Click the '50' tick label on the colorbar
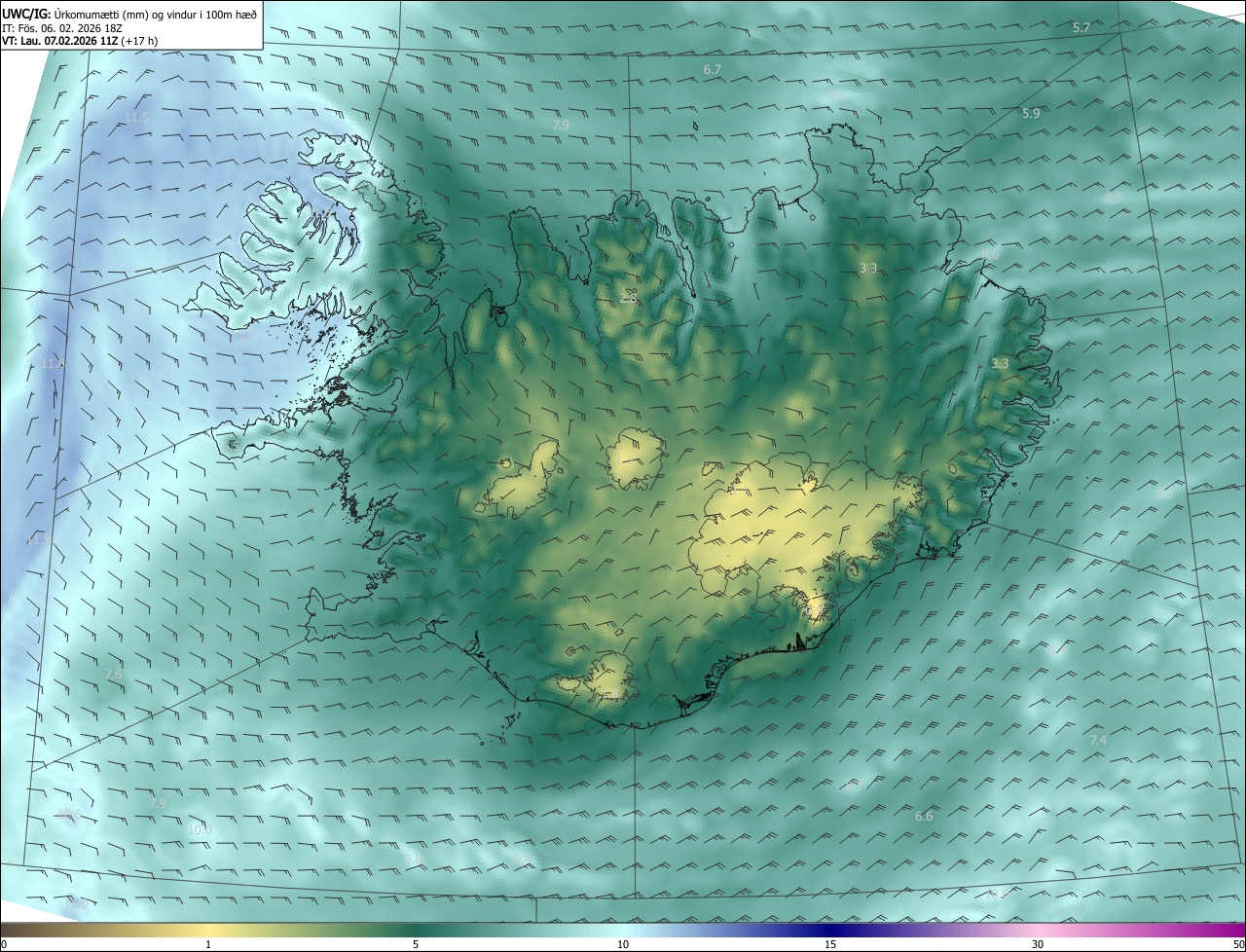1246x952 pixels. tap(1238, 944)
